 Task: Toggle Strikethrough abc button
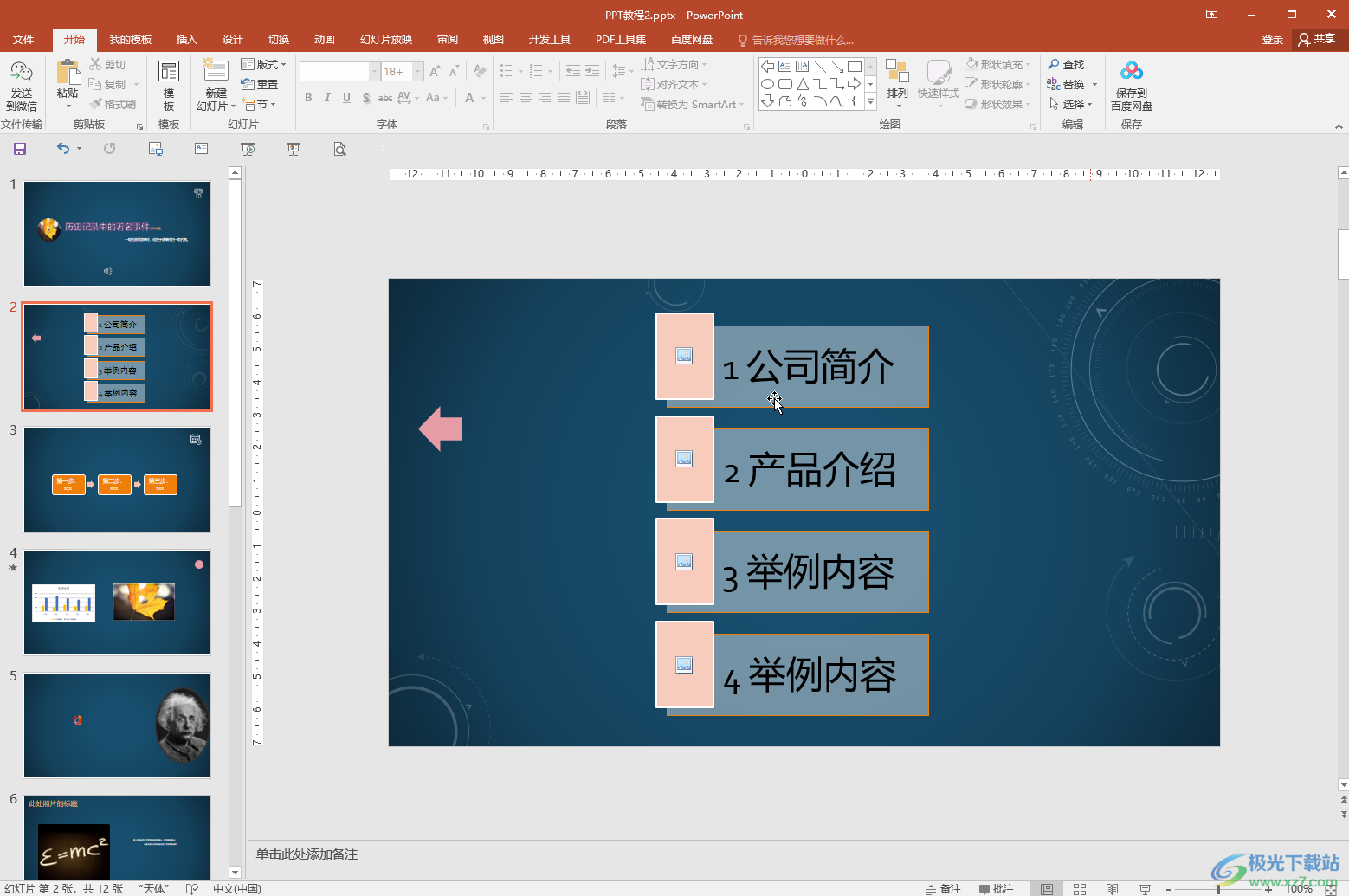tap(385, 98)
